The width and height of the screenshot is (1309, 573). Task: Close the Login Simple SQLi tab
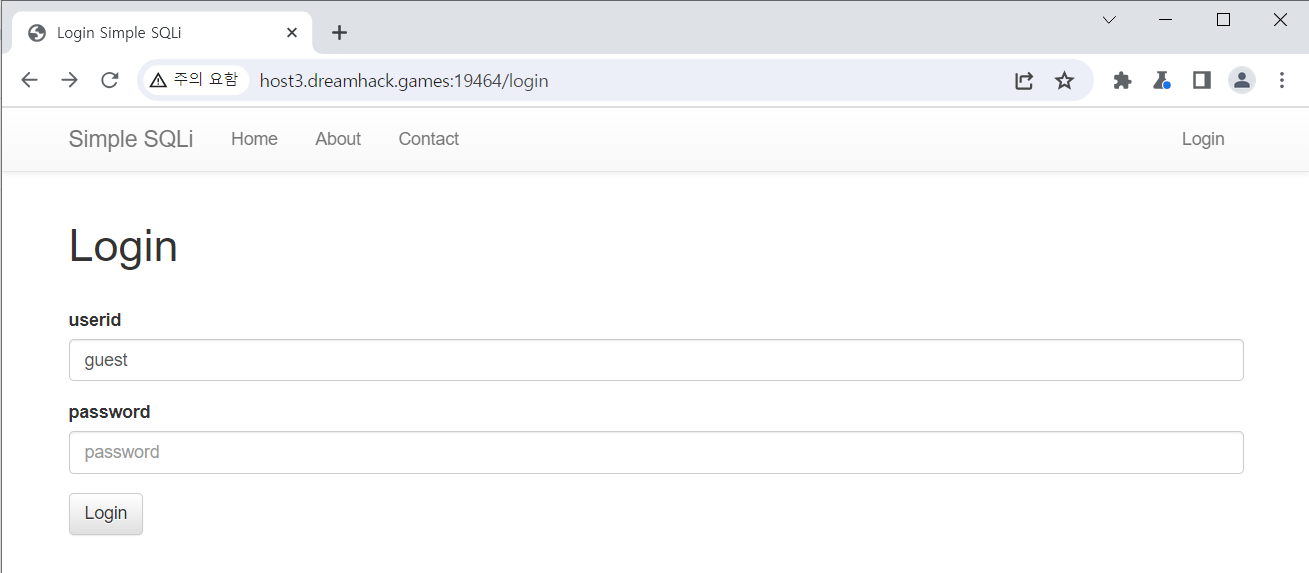[292, 33]
